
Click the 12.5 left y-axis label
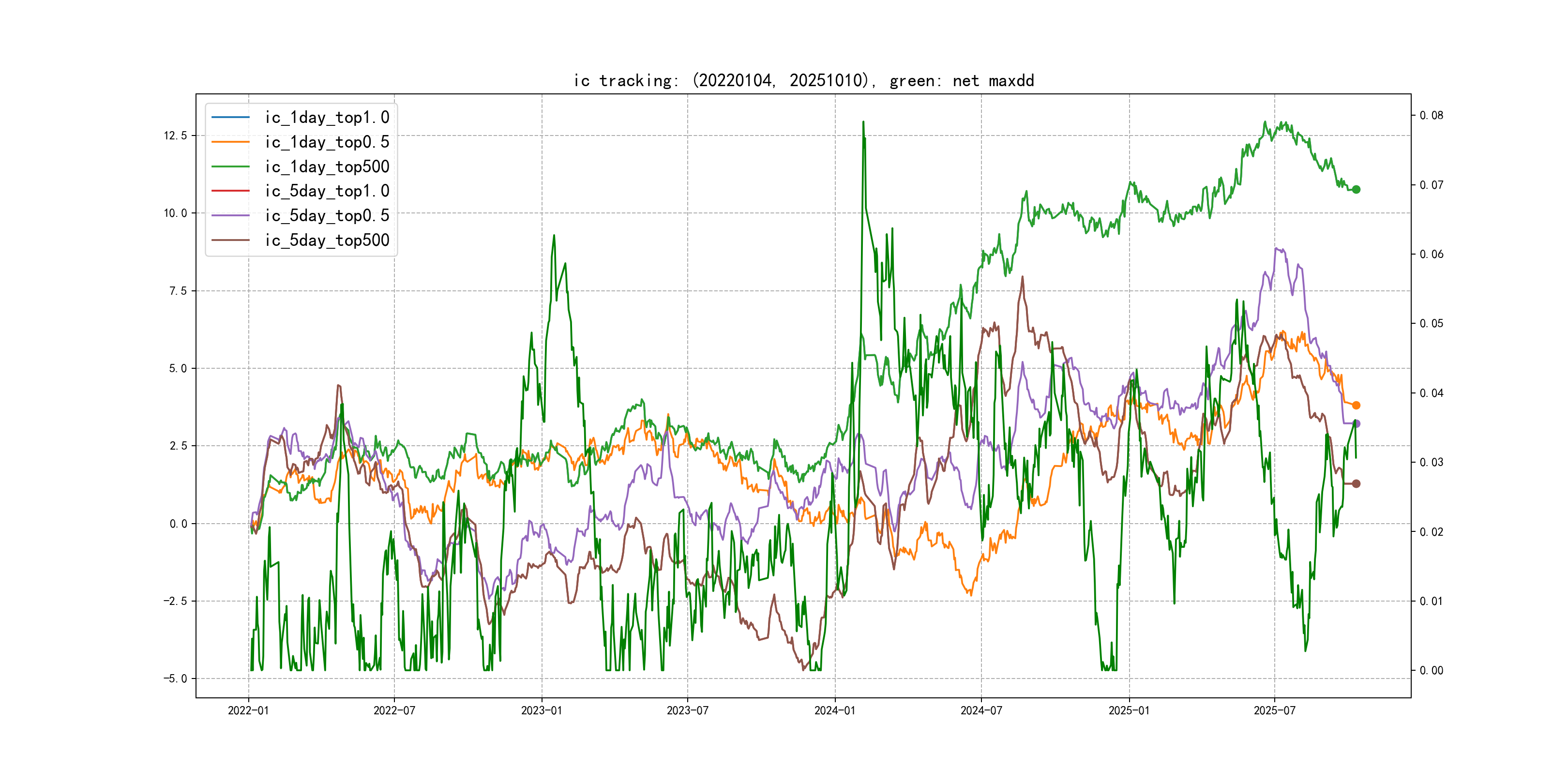(x=175, y=135)
